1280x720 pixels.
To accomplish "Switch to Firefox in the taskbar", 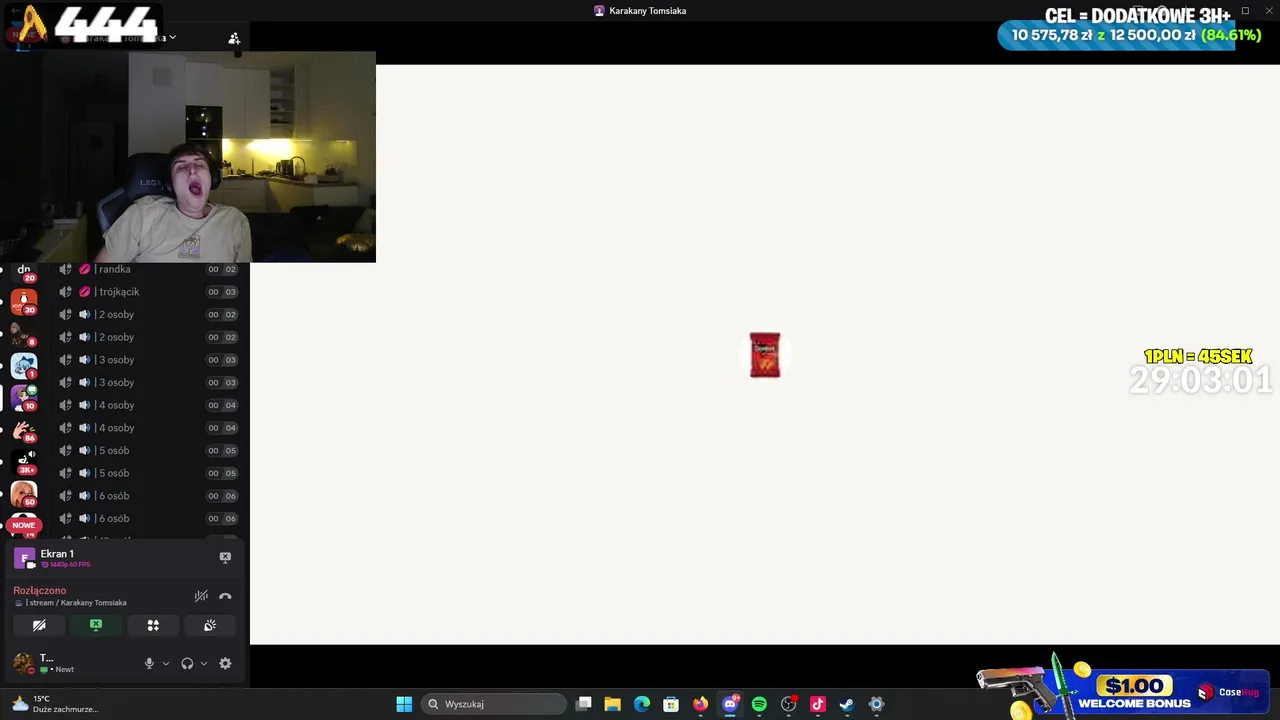I will [x=700, y=704].
